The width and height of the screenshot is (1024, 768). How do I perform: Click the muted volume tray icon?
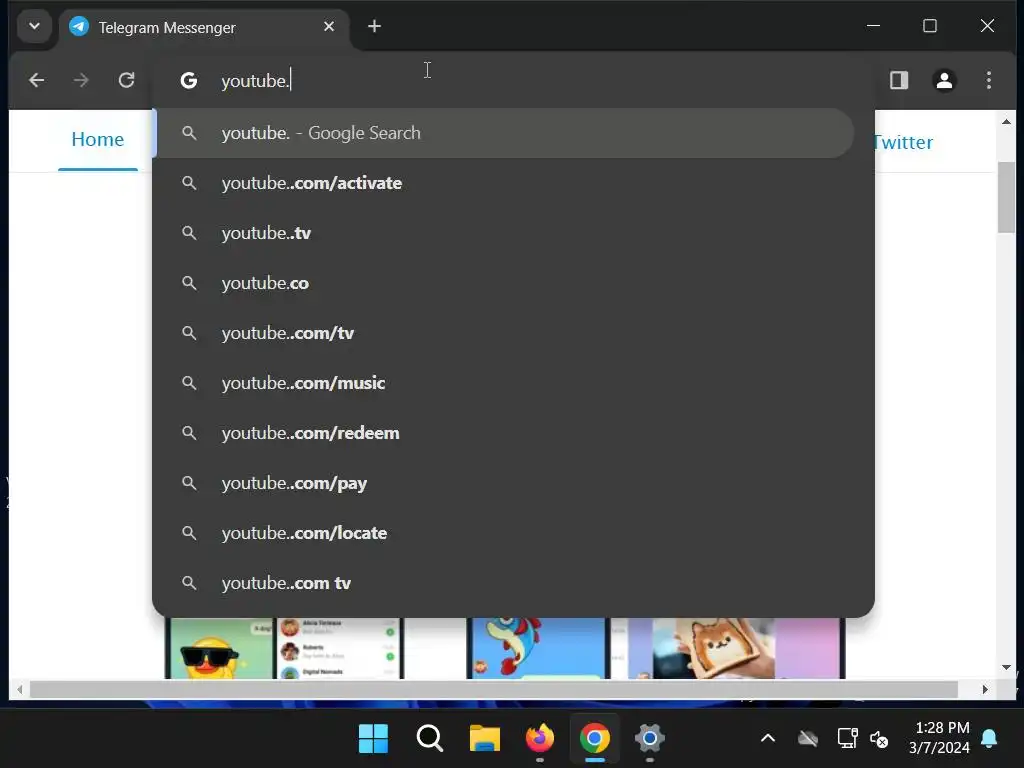click(x=879, y=739)
